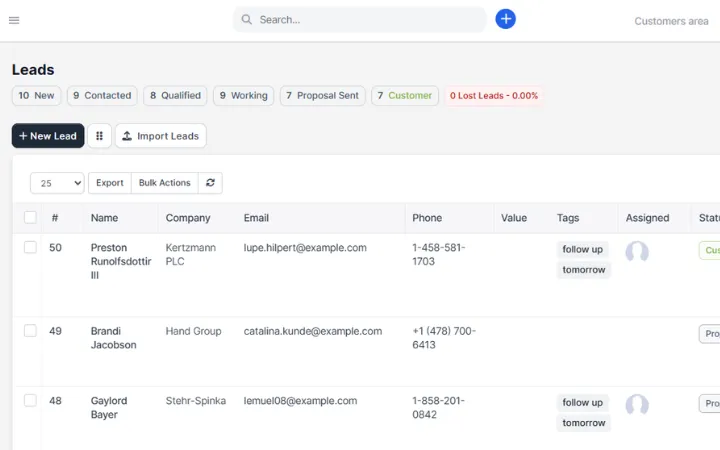The width and height of the screenshot is (720, 450).
Task: Sort by Email column header
Action: (256, 218)
